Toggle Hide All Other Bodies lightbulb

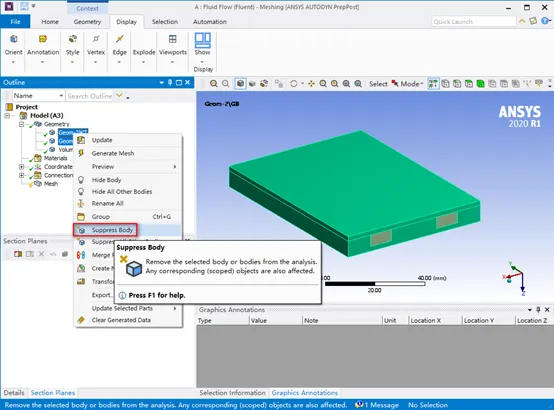click(x=81, y=192)
